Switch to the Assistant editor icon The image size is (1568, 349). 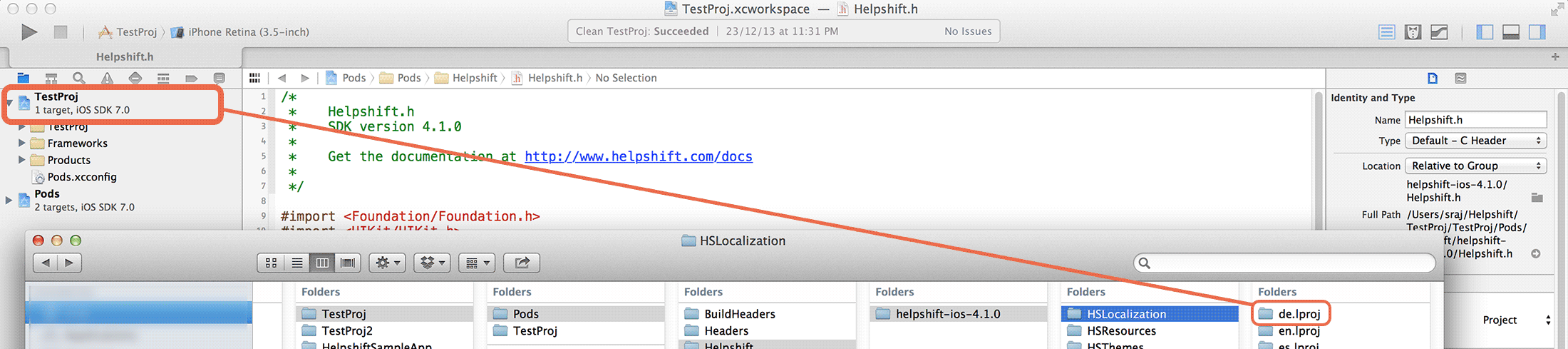coord(1413,32)
